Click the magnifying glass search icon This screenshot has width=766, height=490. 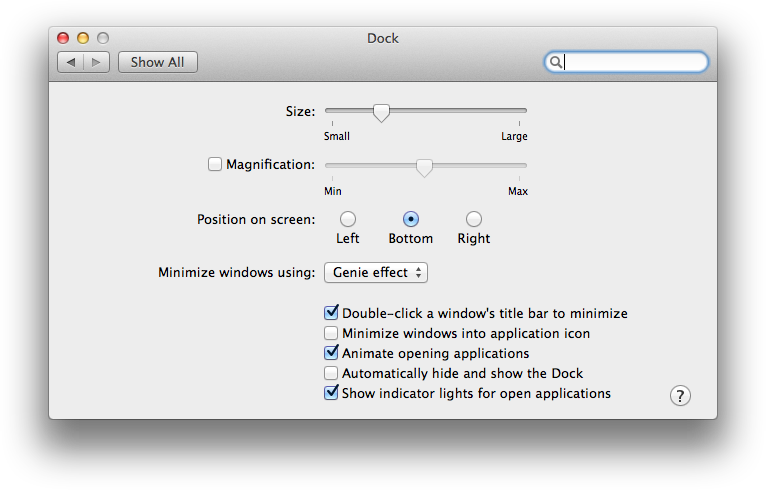coord(554,62)
